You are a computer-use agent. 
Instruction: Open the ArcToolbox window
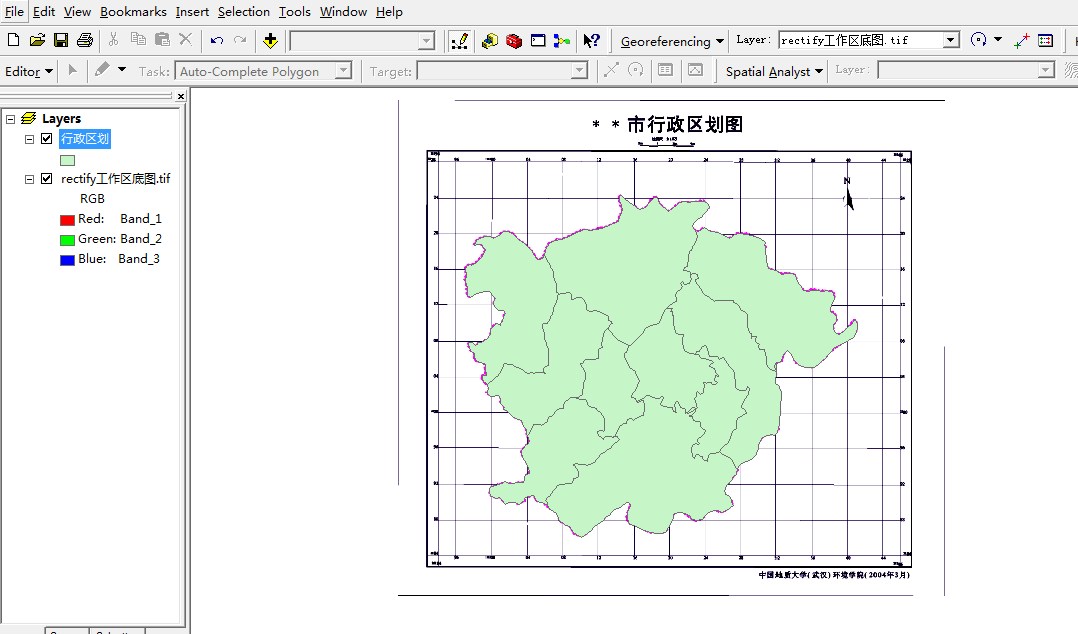[514, 40]
